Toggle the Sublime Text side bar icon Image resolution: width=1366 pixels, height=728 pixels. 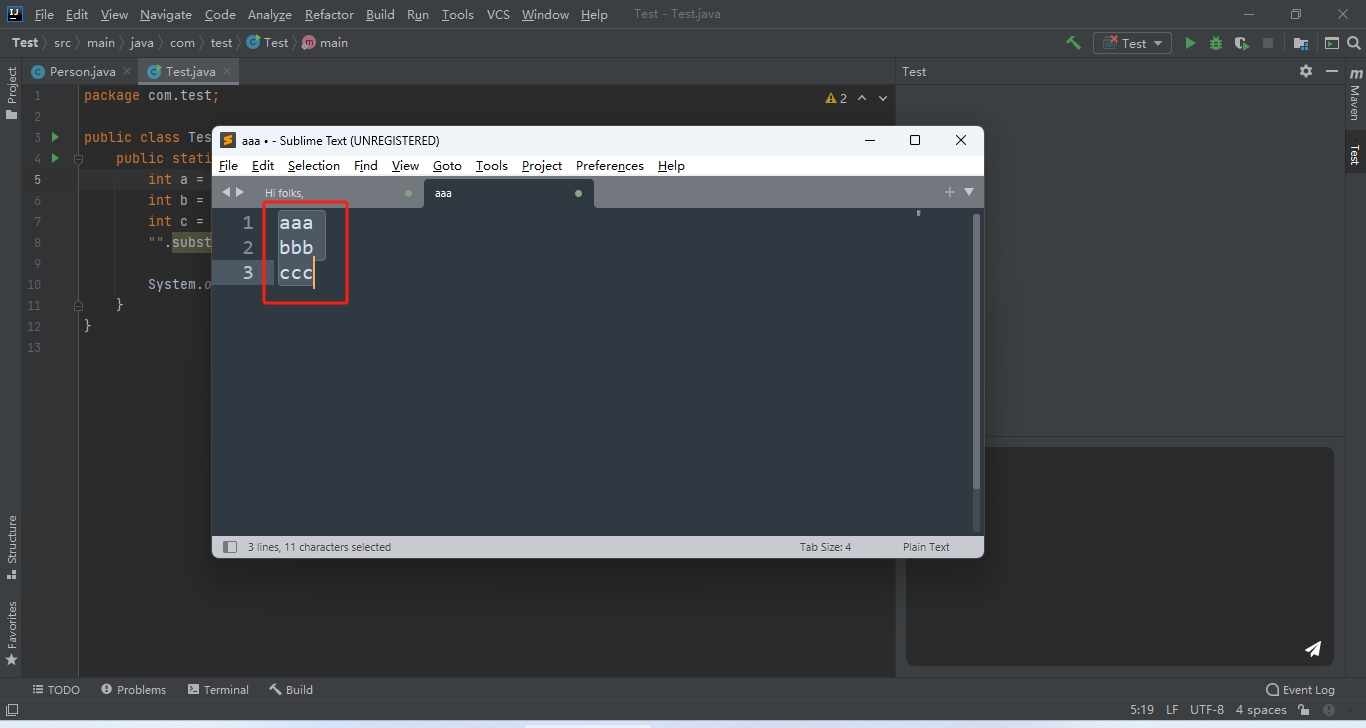click(230, 547)
